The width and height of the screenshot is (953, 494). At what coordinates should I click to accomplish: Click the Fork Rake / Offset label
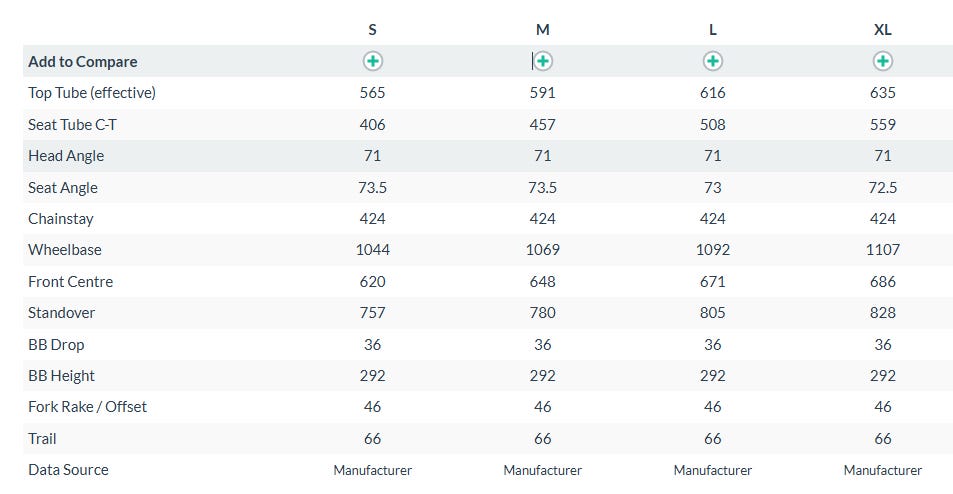pos(87,407)
